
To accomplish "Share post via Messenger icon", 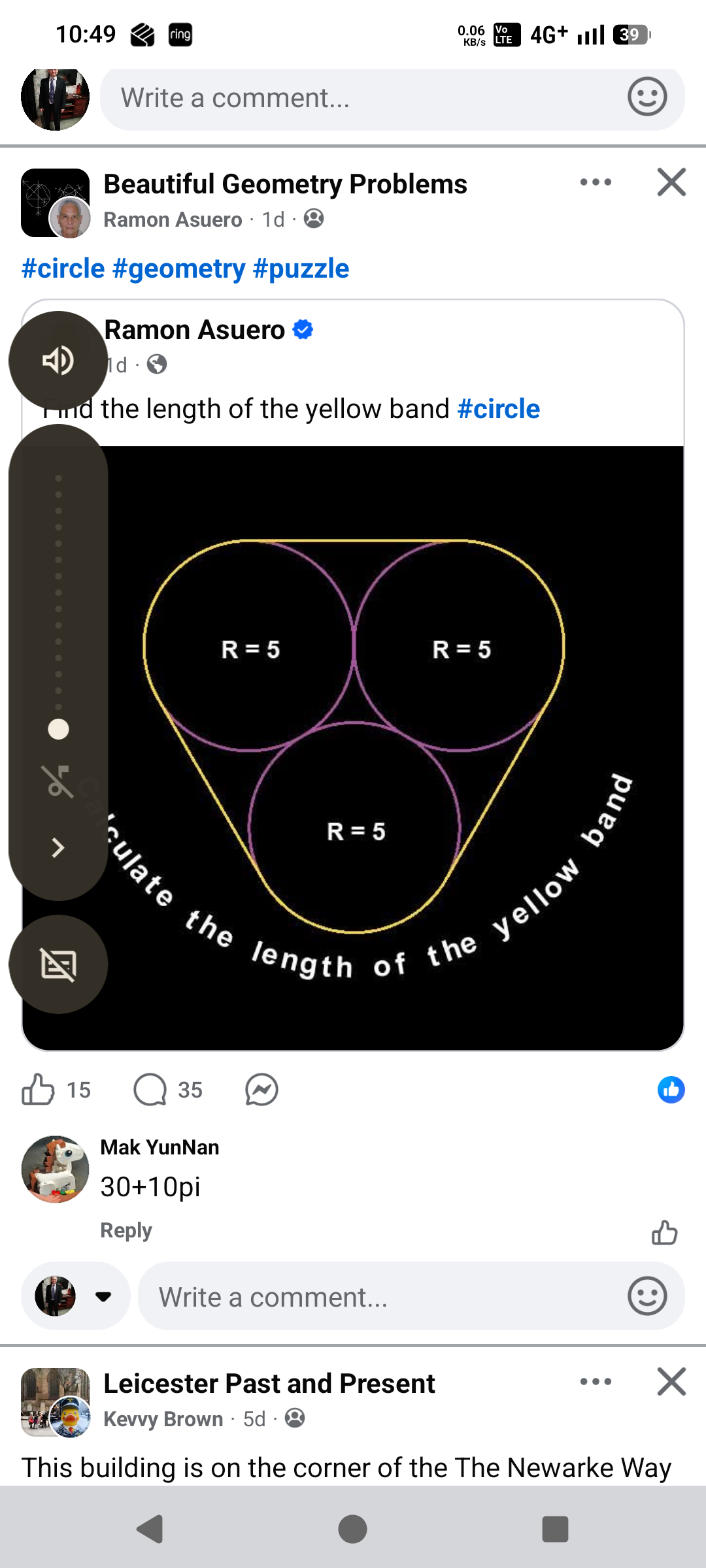I will pos(261,1090).
